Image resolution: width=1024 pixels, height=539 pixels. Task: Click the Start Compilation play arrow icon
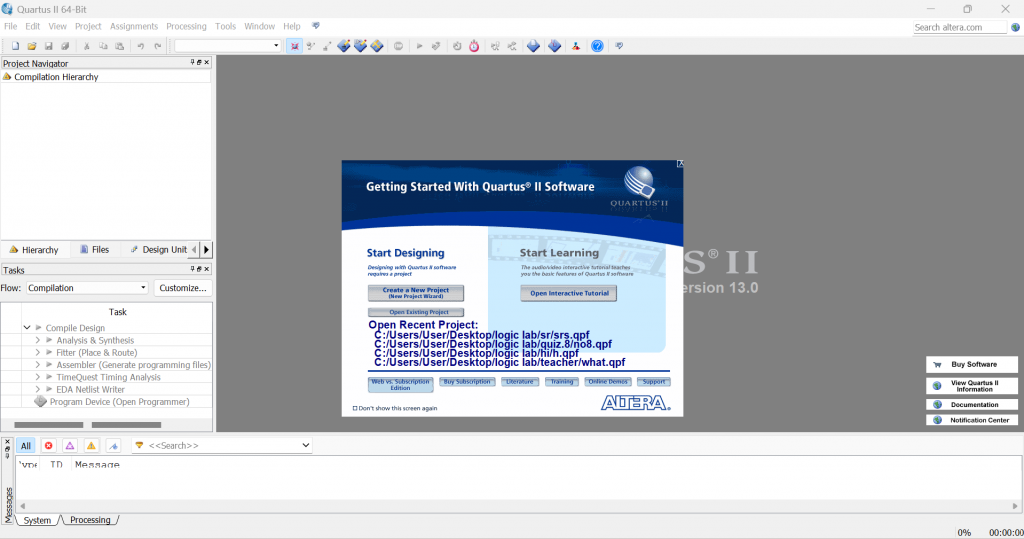(419, 46)
